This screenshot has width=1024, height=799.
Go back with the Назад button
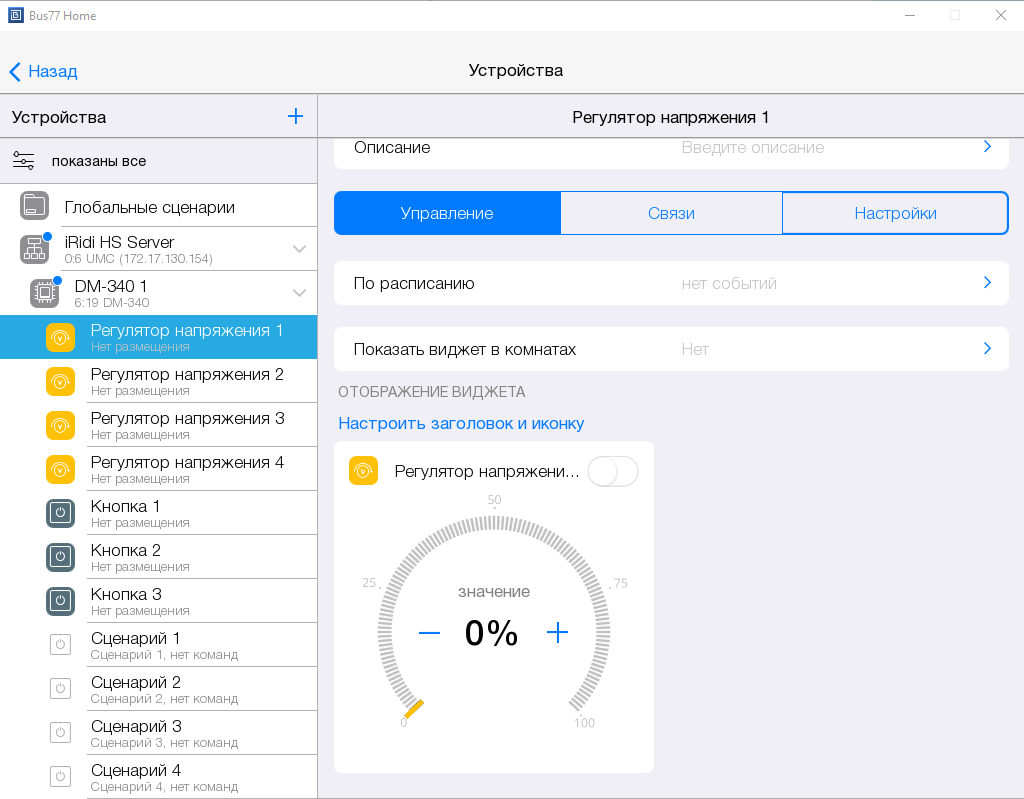click(x=43, y=71)
